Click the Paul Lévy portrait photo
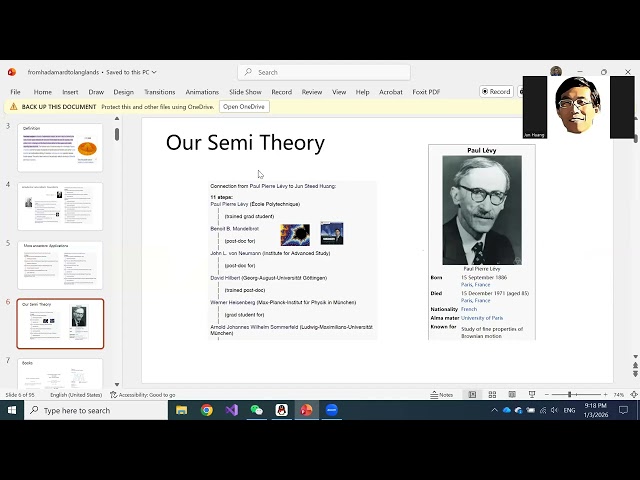The width and height of the screenshot is (640, 480). (x=482, y=210)
